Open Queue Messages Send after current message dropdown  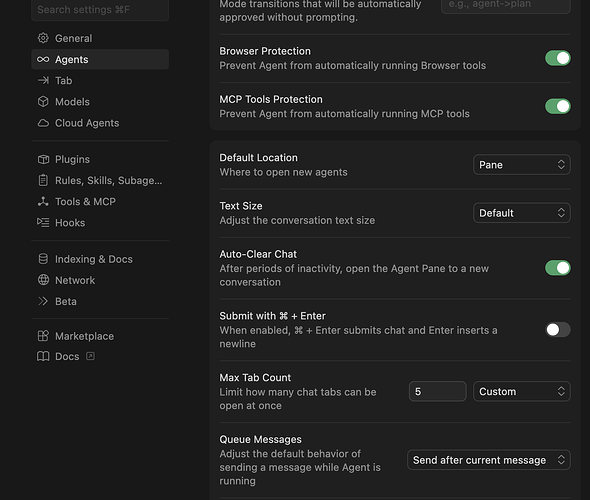[x=489, y=460]
